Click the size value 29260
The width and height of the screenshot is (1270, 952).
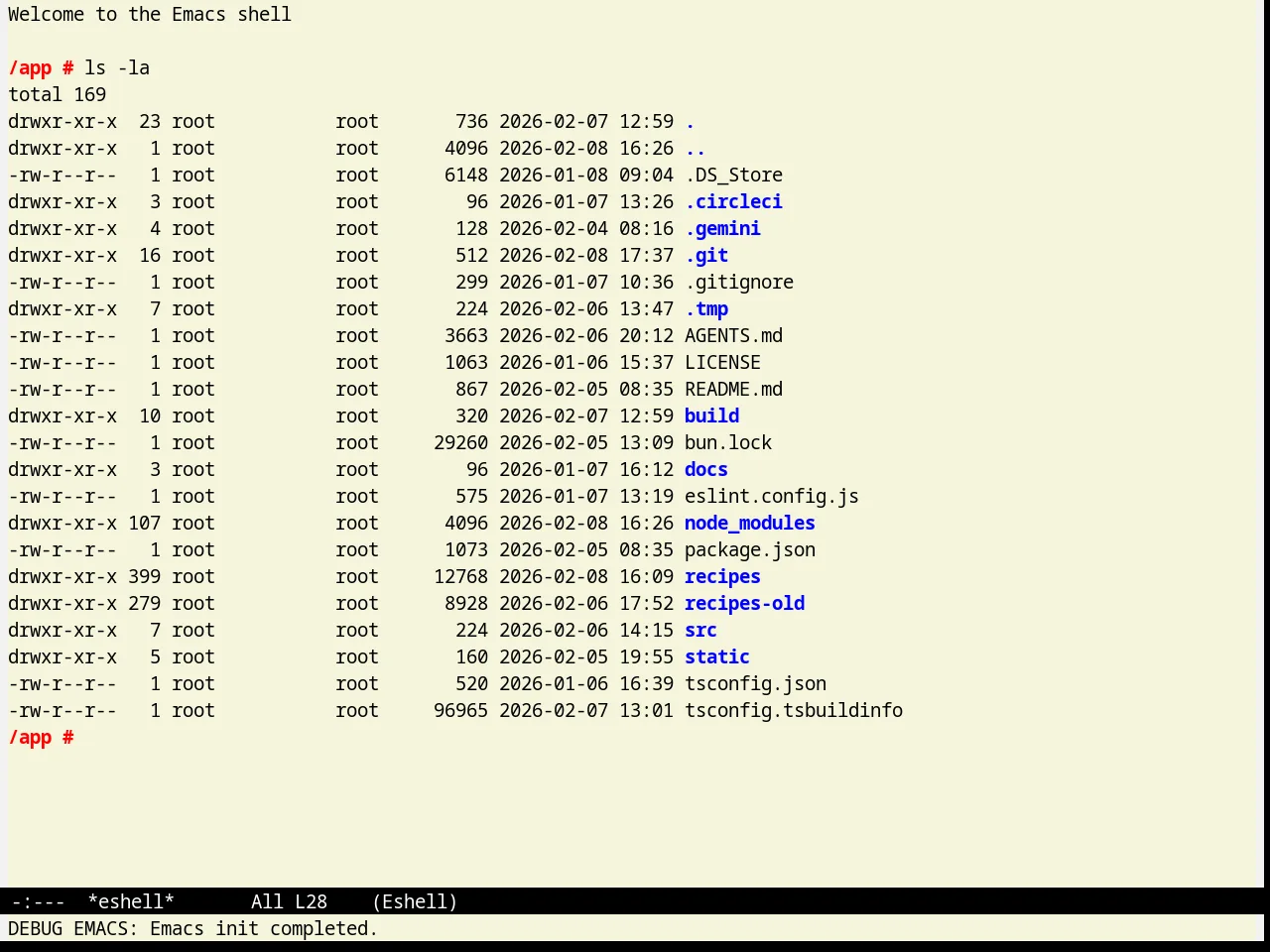click(x=460, y=442)
